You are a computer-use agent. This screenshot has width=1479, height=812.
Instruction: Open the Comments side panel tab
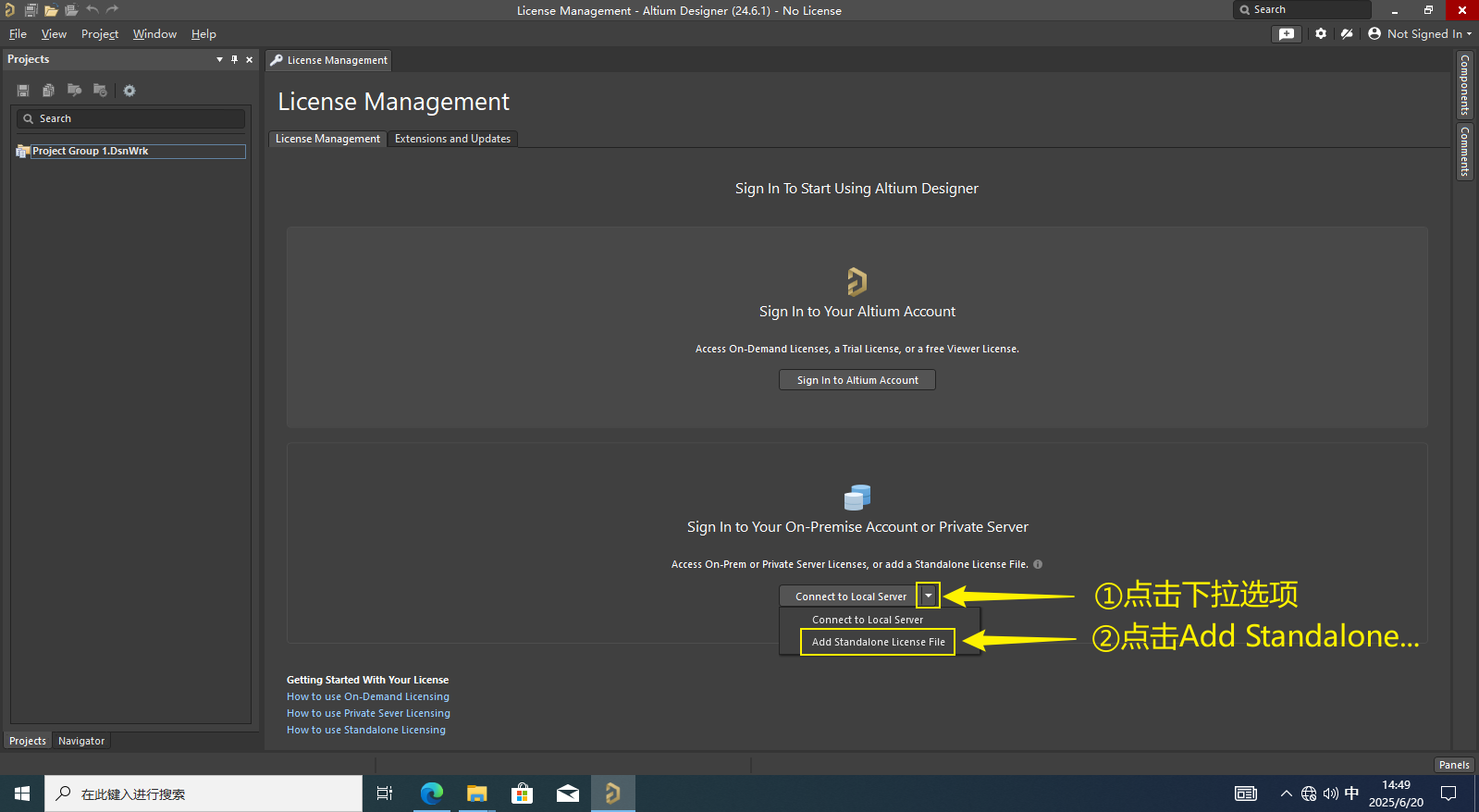pos(1465,152)
